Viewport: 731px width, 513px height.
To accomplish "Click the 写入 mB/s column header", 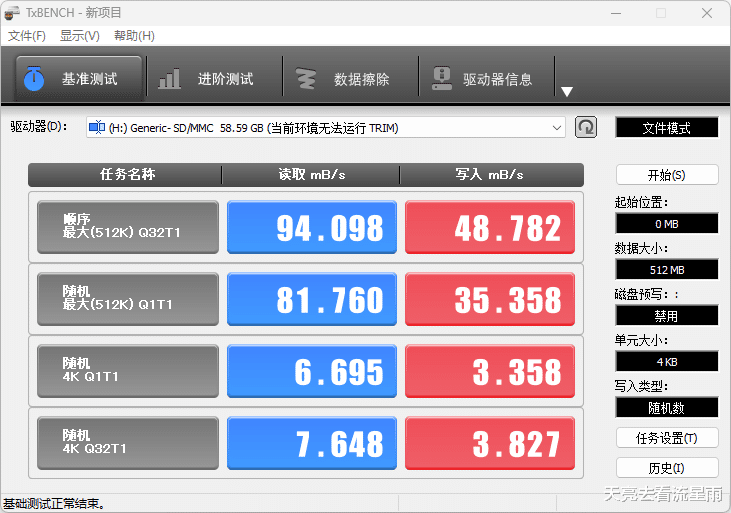I will [x=491, y=175].
